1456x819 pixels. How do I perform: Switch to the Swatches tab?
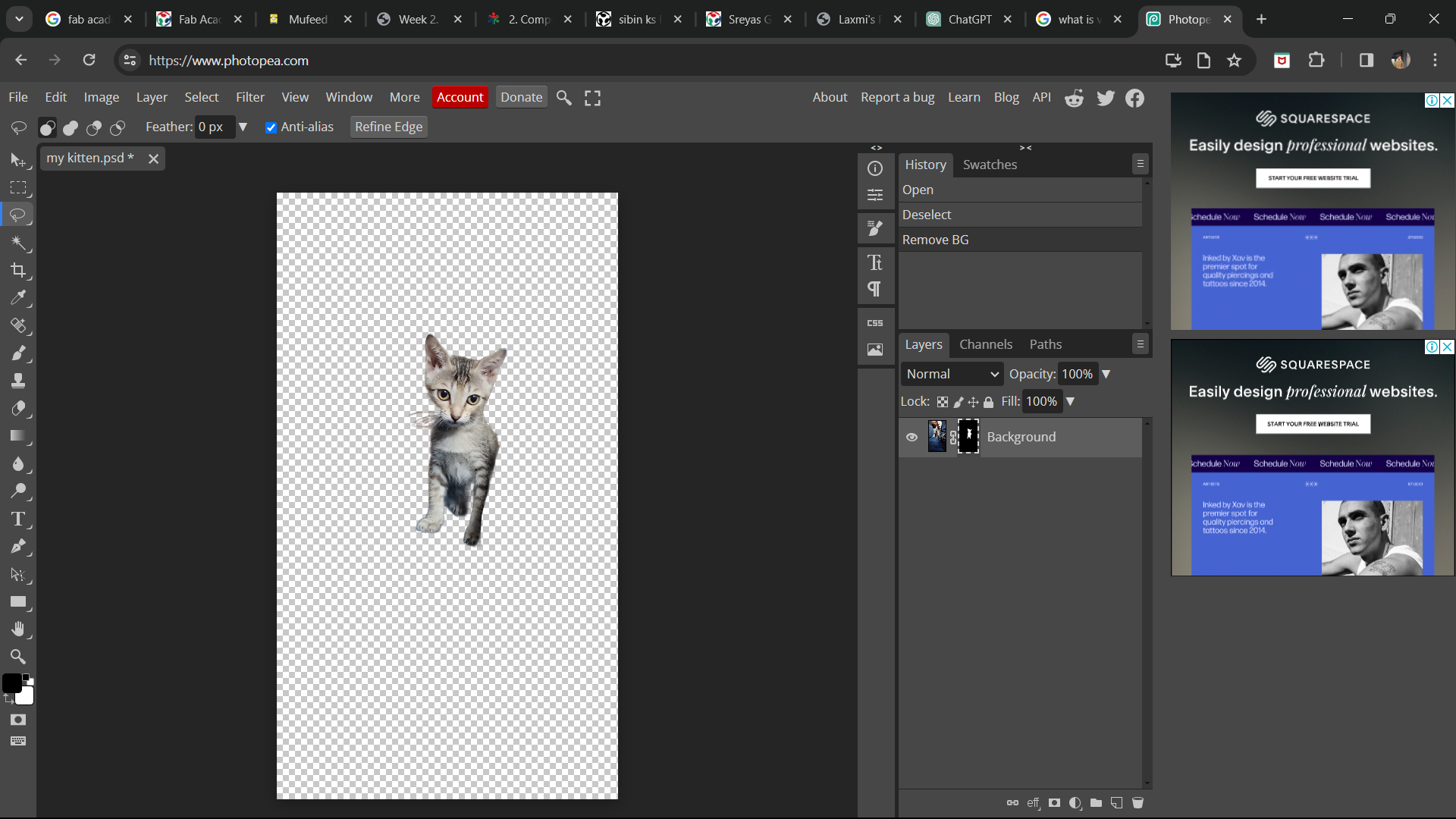point(990,165)
